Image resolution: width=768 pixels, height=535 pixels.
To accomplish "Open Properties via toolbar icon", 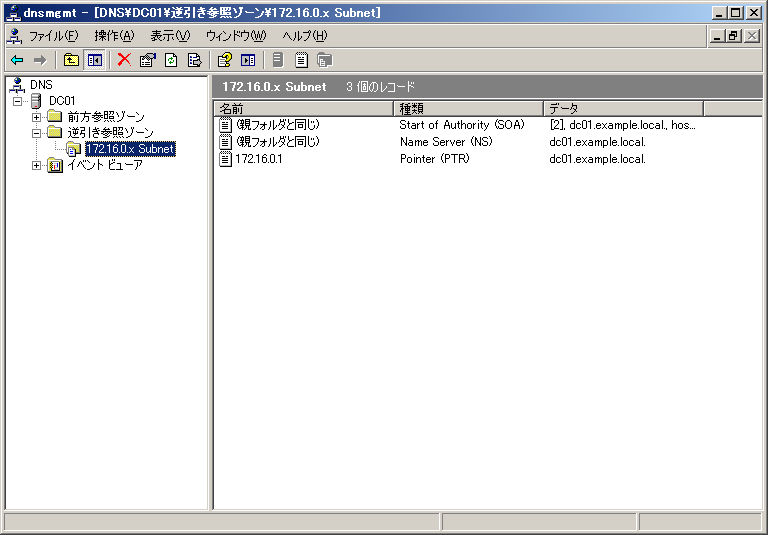I will click(x=148, y=60).
